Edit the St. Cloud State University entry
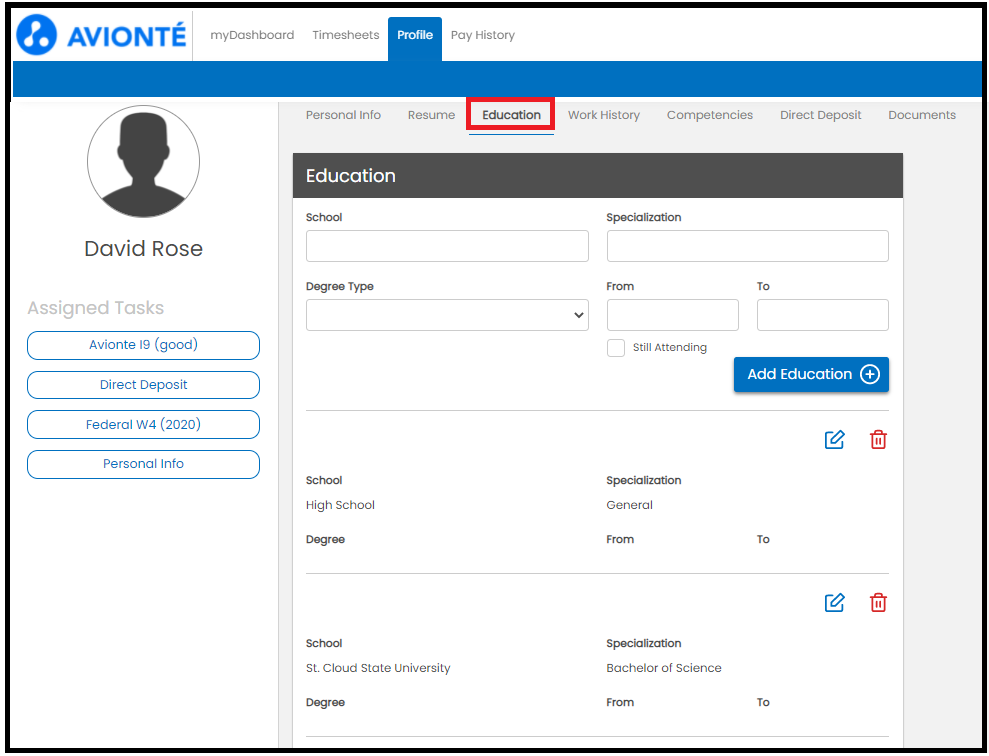 [x=834, y=602]
